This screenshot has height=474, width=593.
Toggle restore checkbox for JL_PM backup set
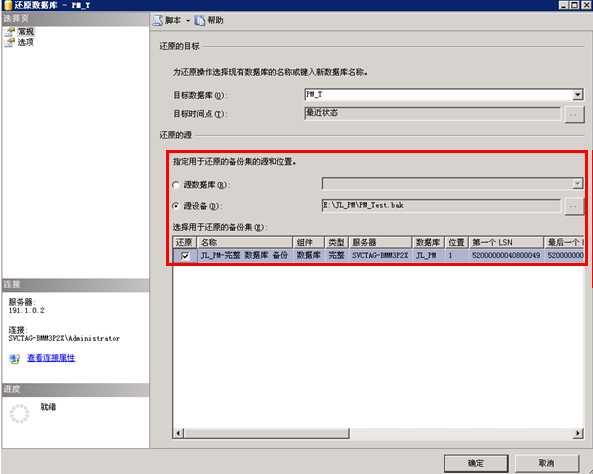[x=185, y=255]
